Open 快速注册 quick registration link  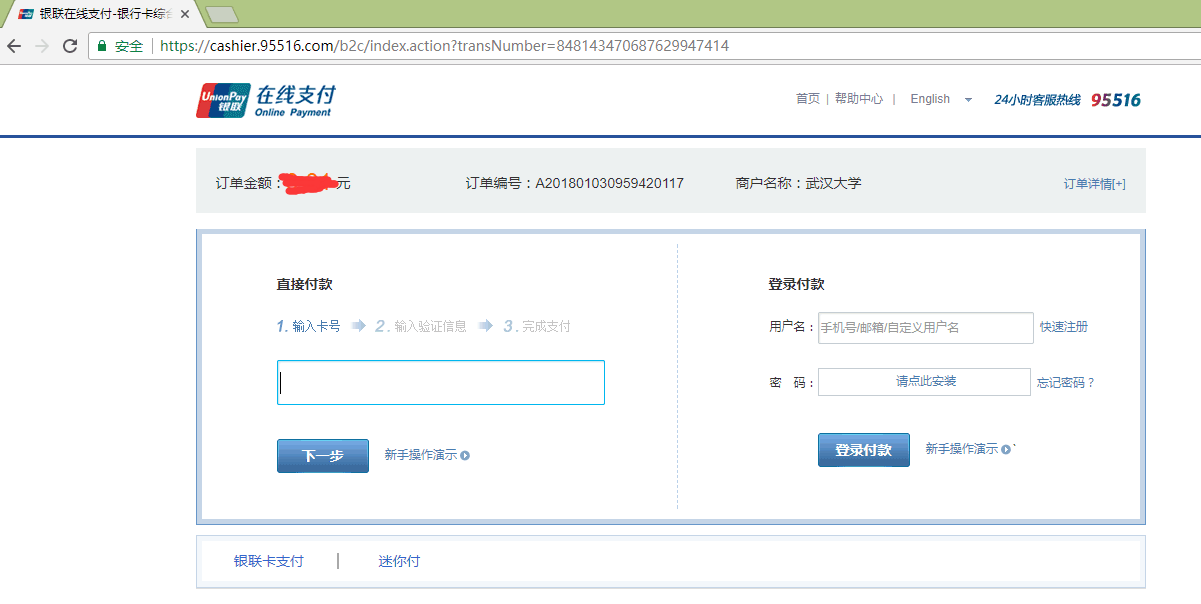pos(1063,327)
